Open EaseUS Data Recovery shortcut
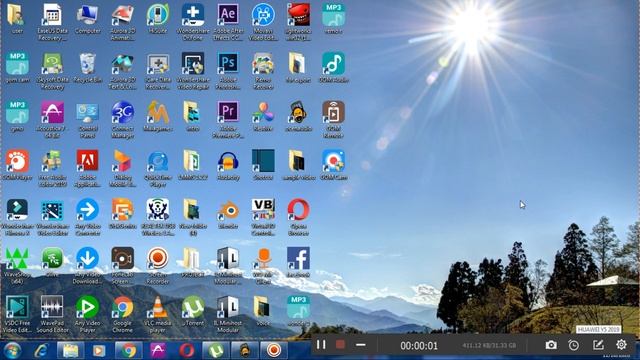The width and height of the screenshot is (640, 360). [52, 22]
